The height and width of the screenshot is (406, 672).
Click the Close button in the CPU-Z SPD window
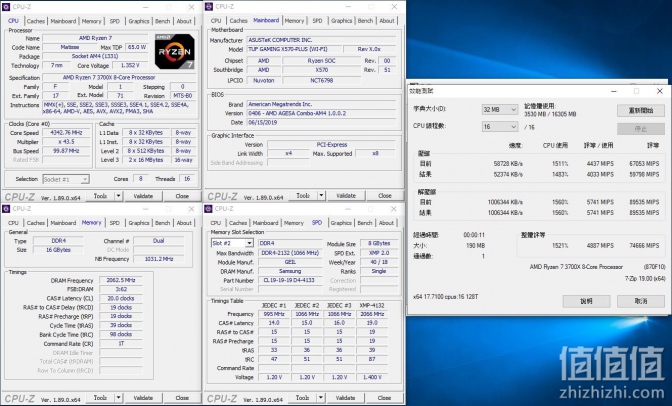(384, 398)
